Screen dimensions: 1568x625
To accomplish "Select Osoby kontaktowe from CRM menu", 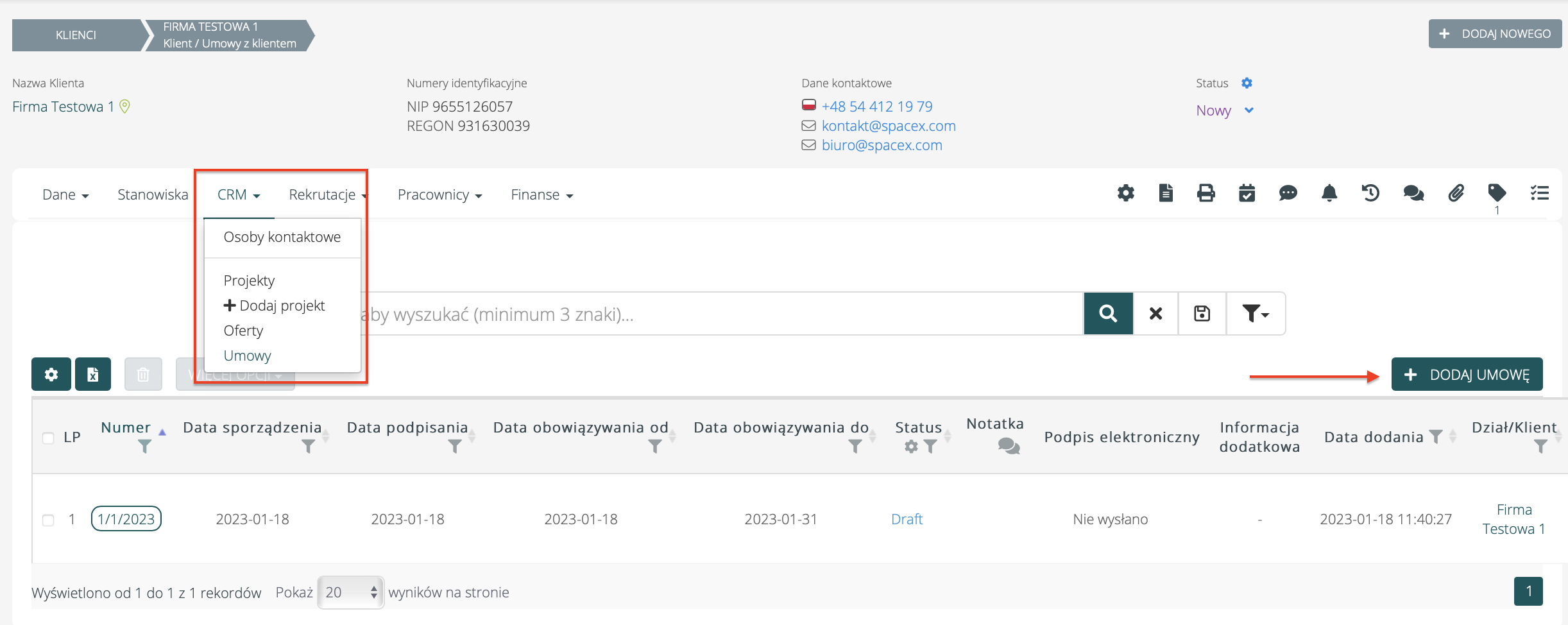I will click(x=282, y=237).
